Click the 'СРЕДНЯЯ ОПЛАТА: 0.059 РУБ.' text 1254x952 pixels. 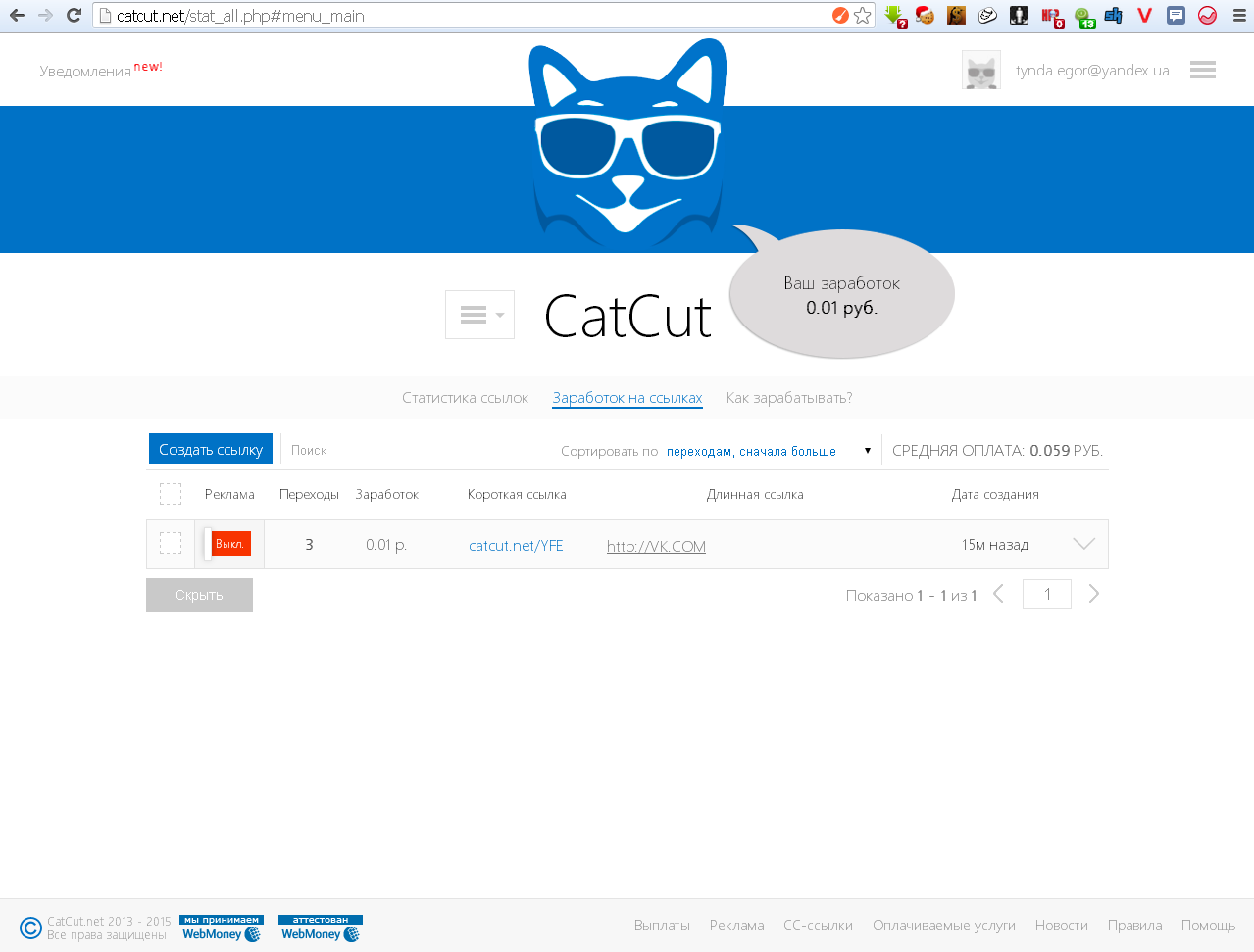(x=997, y=451)
